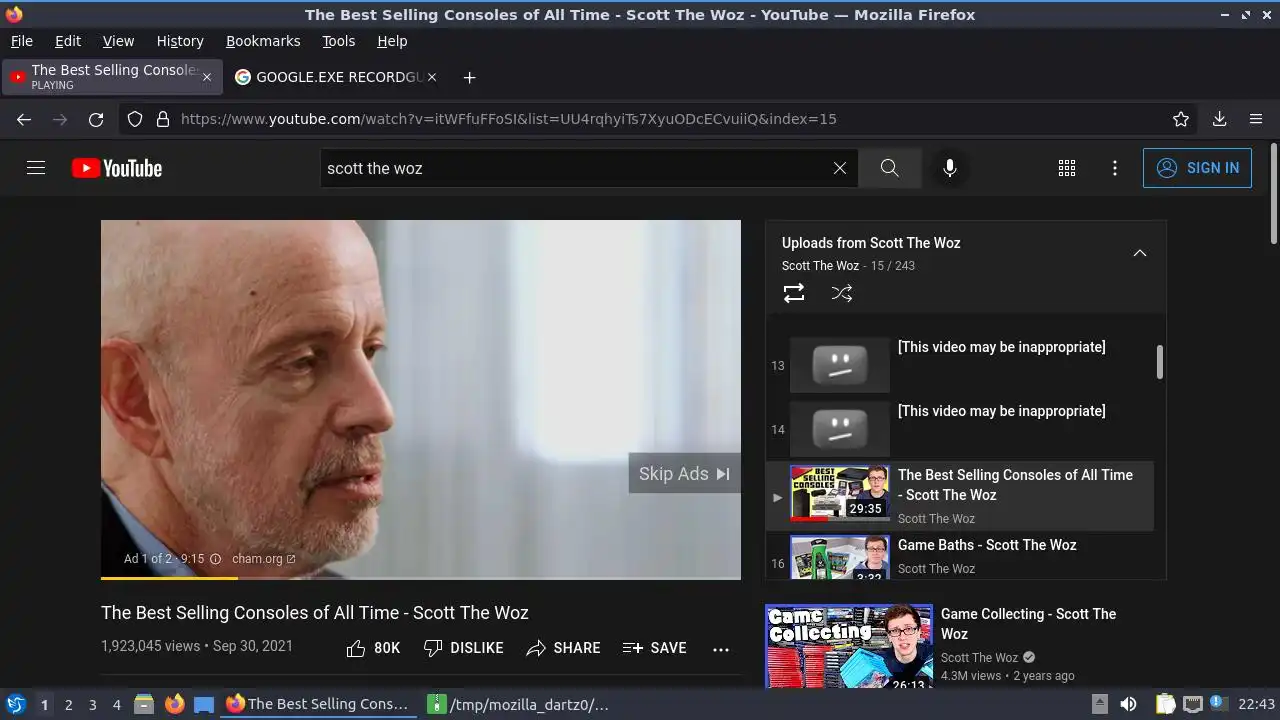This screenshot has width=1280, height=720.
Task: Toggle playlist loop
Action: (794, 293)
